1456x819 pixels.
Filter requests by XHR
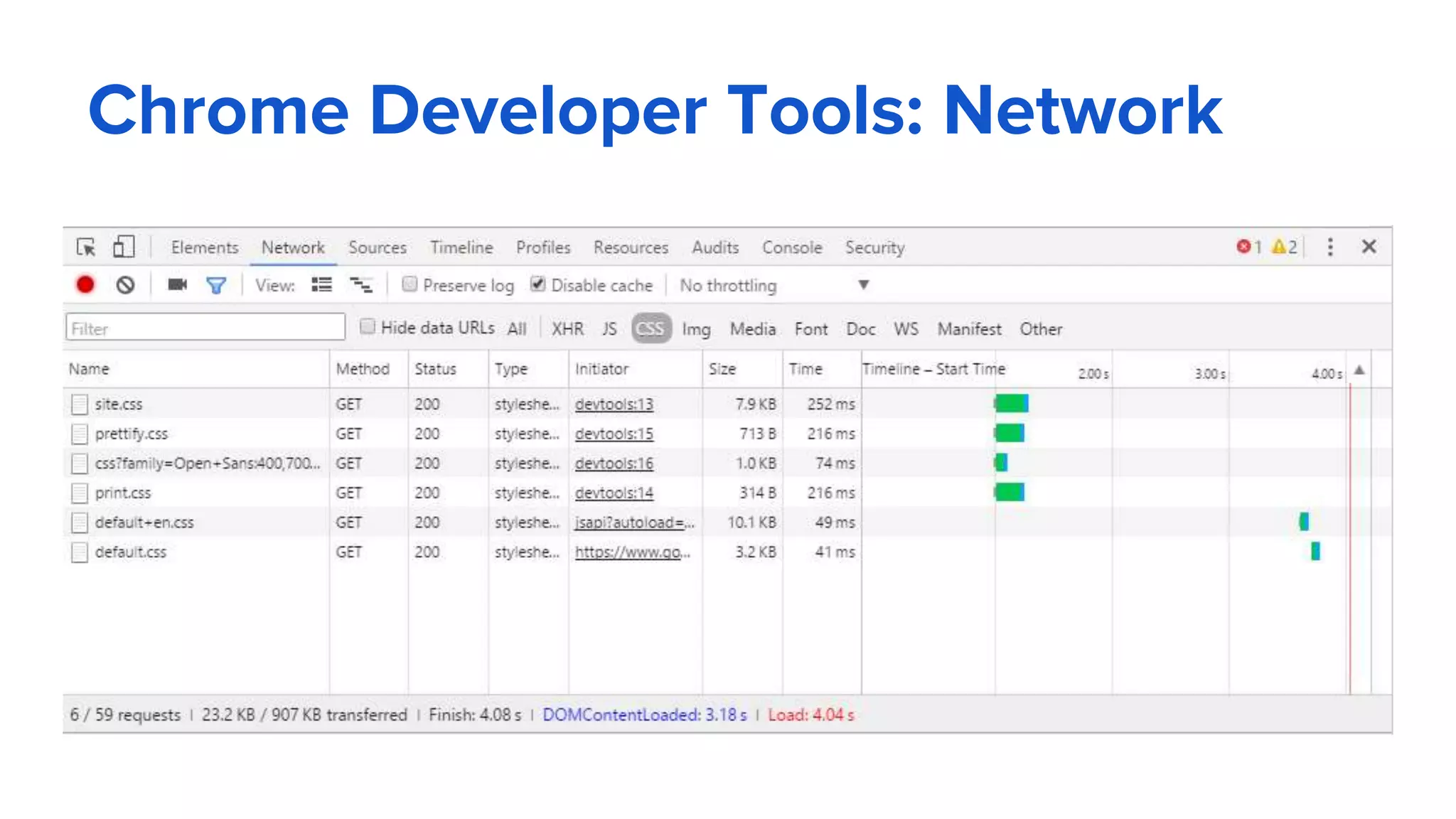click(567, 329)
